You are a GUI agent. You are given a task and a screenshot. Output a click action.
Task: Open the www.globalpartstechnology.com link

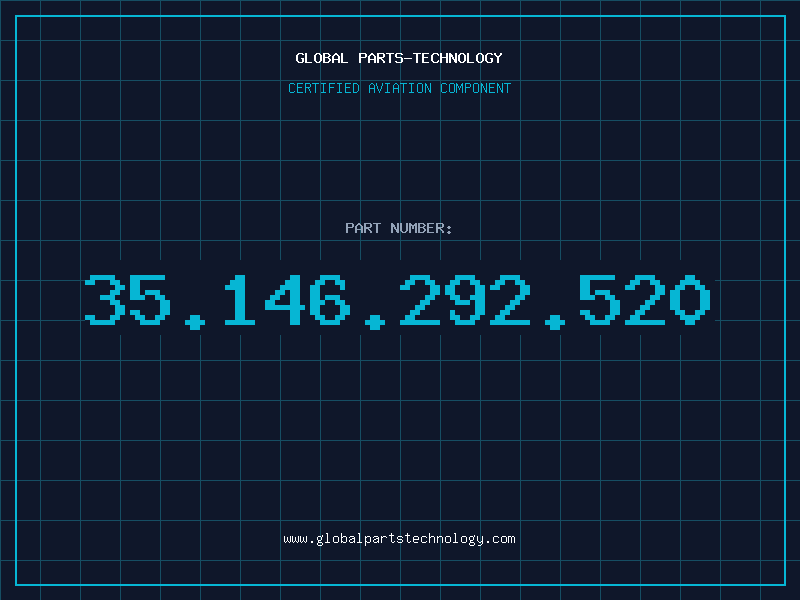[399, 539]
